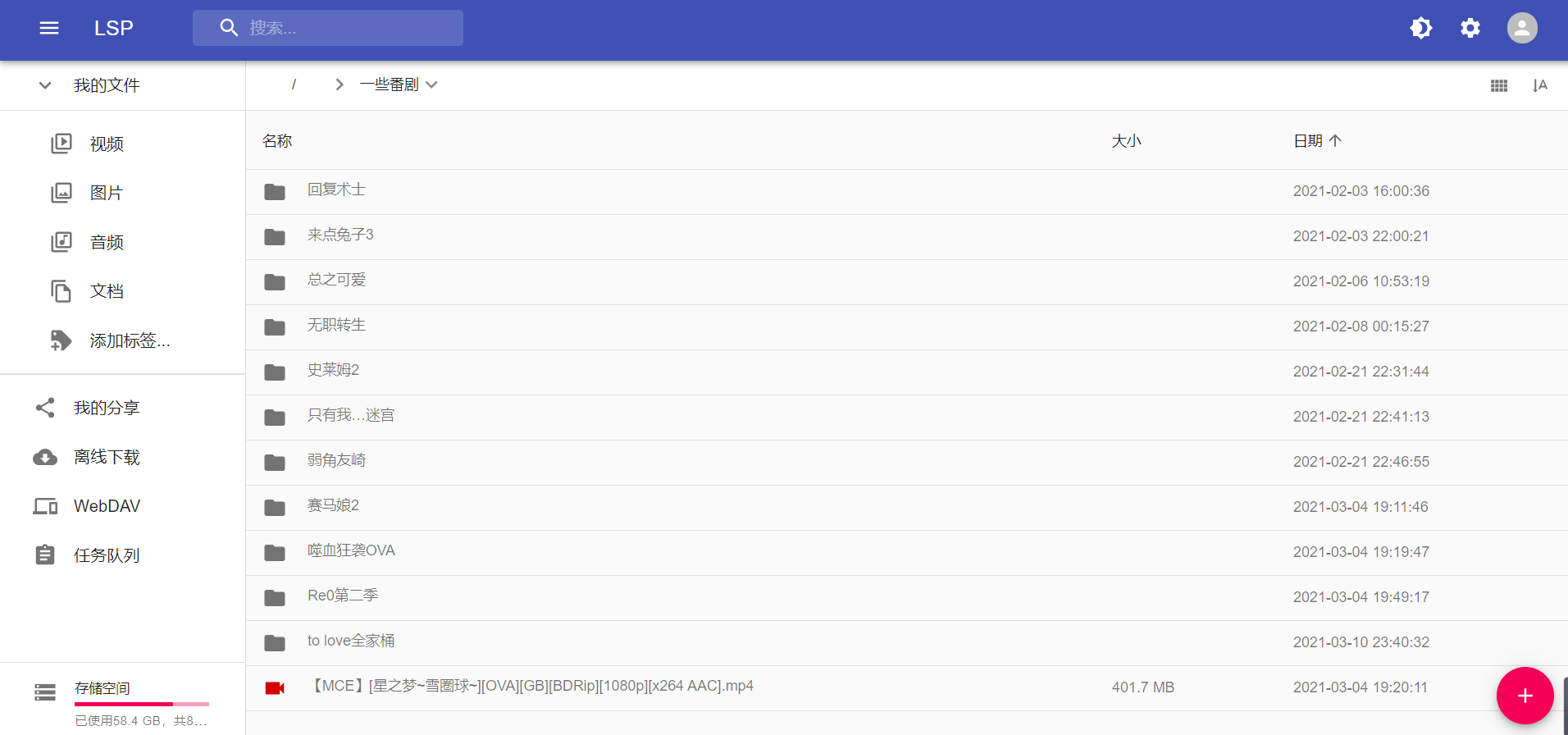
Task: Click the breadcrumb separator chevron
Action: click(x=340, y=84)
